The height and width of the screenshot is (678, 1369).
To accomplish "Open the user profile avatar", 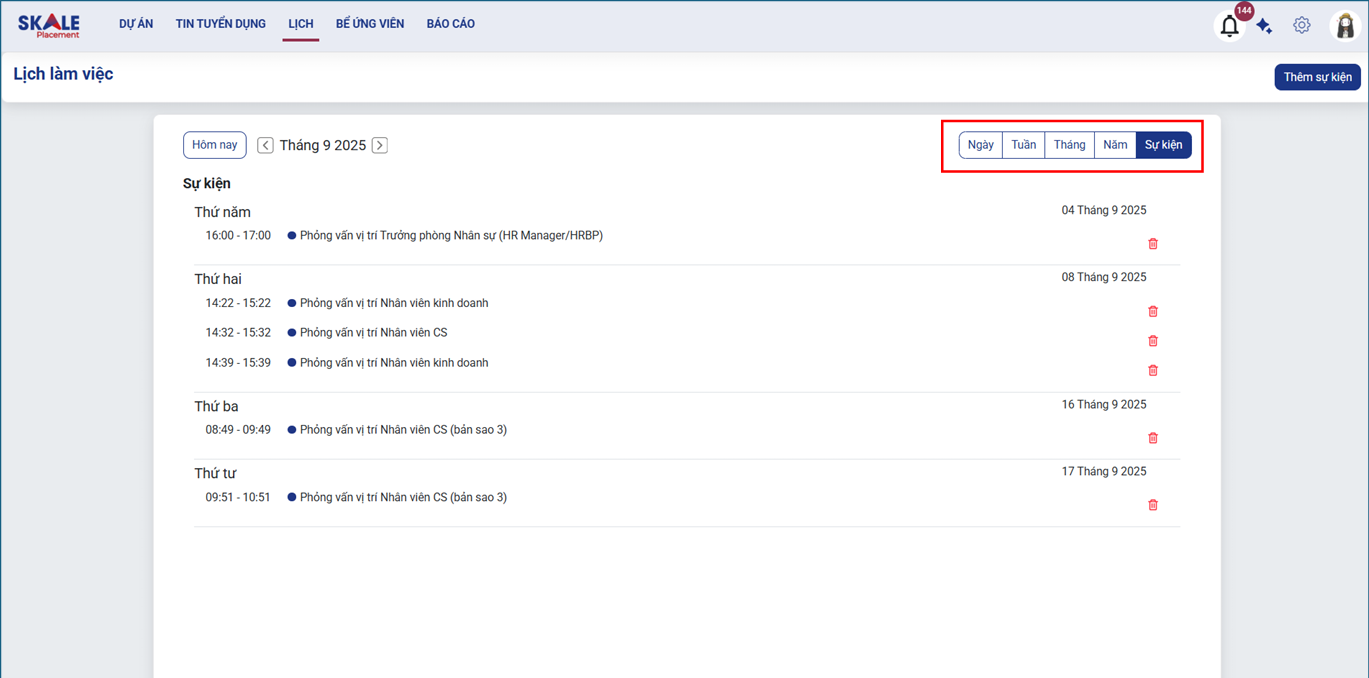I will pos(1345,26).
